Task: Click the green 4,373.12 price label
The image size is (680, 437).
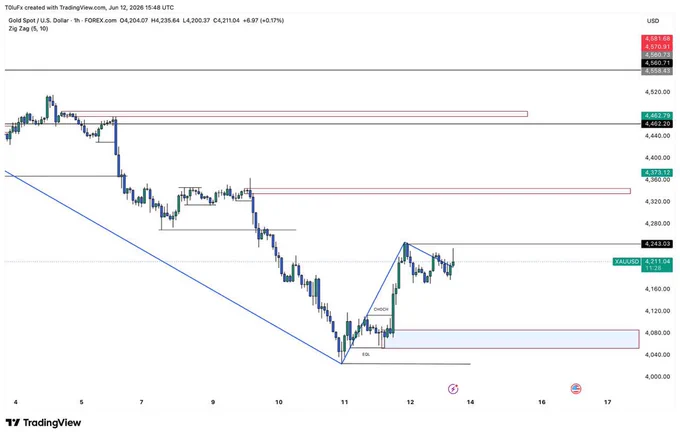Action: [x=657, y=173]
